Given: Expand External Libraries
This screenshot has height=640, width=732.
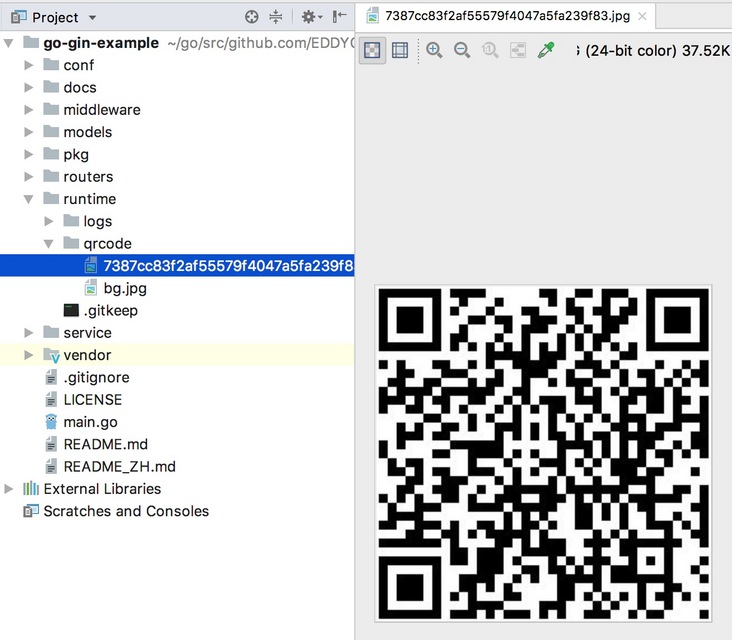Looking at the screenshot, I should pyautogui.click(x=8, y=489).
